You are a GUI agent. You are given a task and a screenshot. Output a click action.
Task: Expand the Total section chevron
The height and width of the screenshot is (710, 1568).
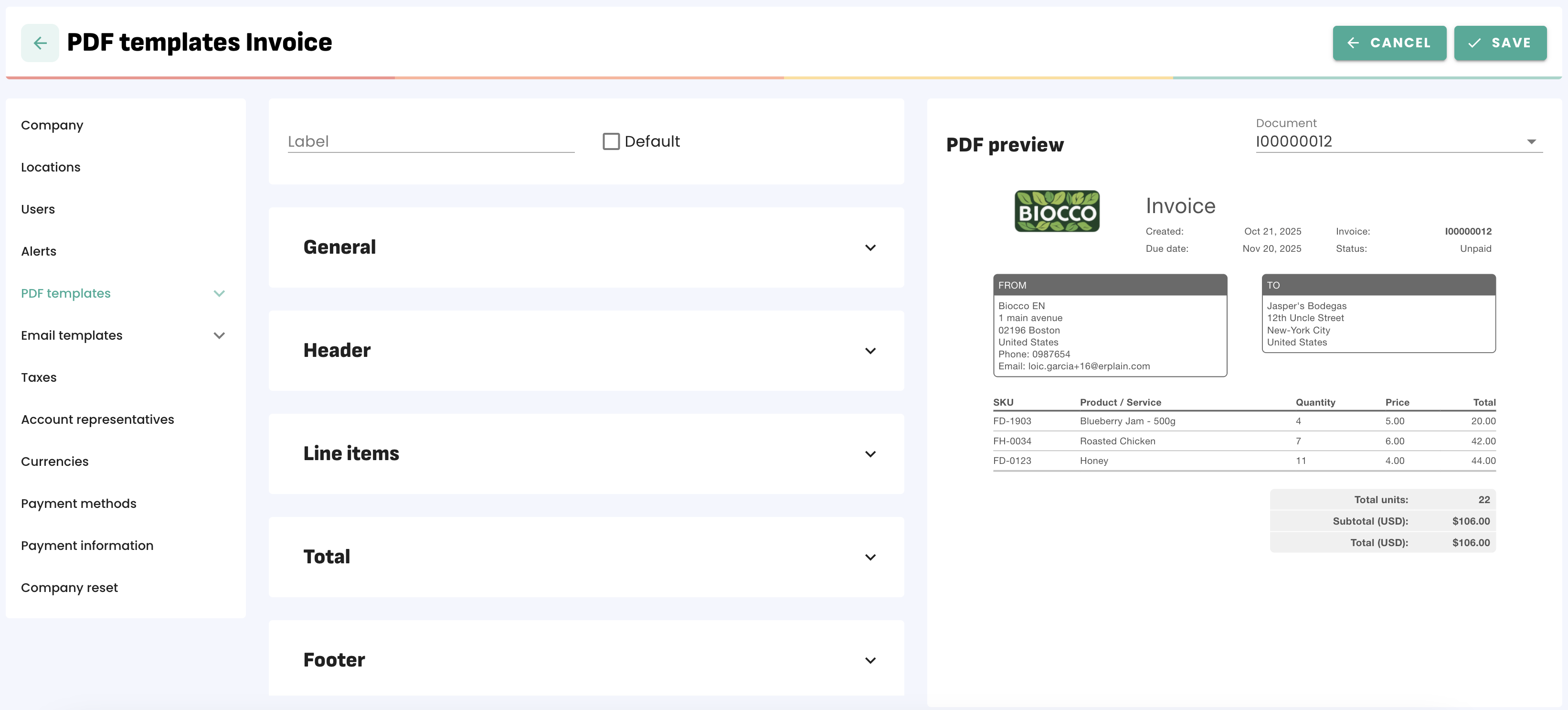coord(870,557)
